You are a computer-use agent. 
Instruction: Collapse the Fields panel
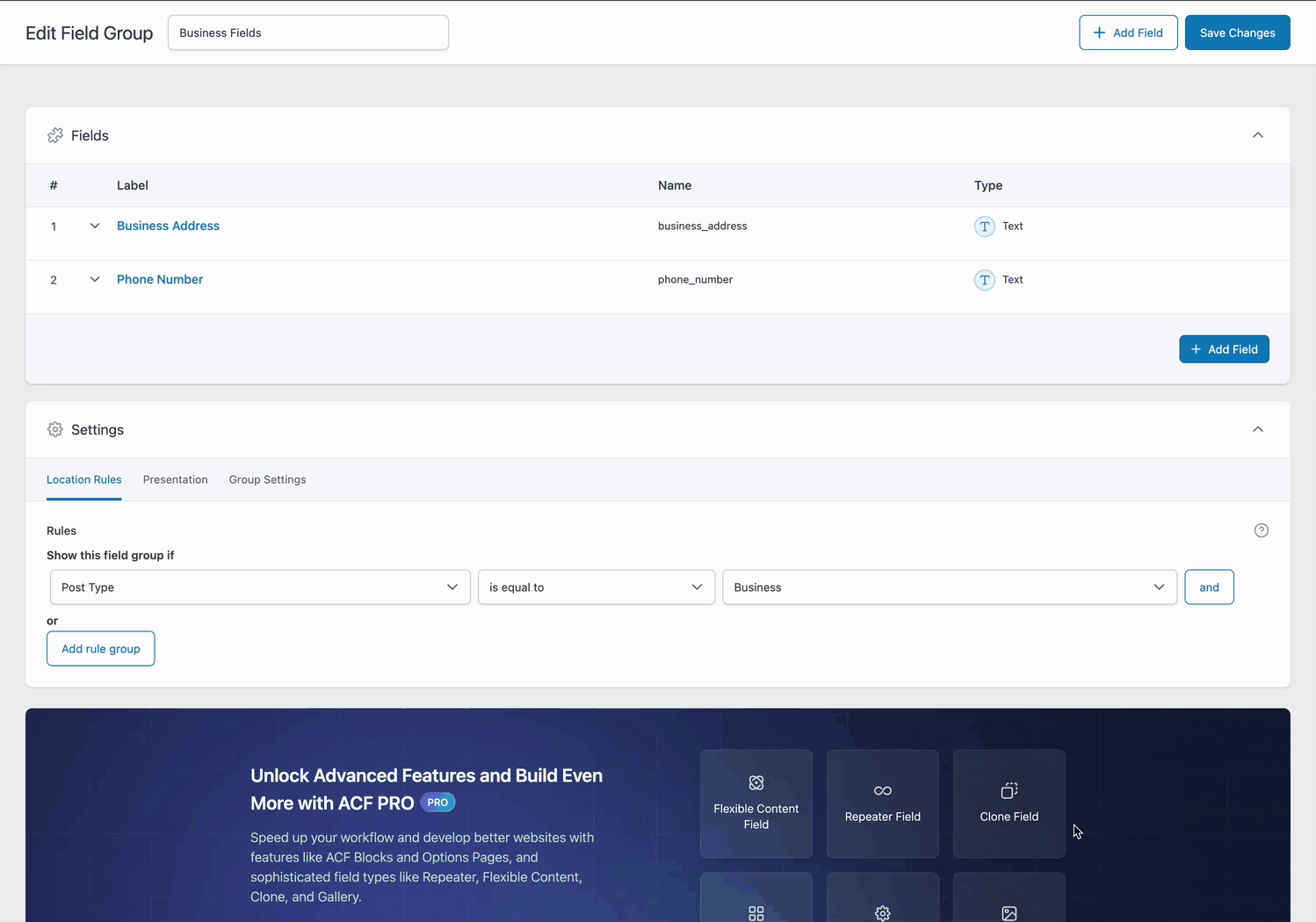(x=1258, y=135)
